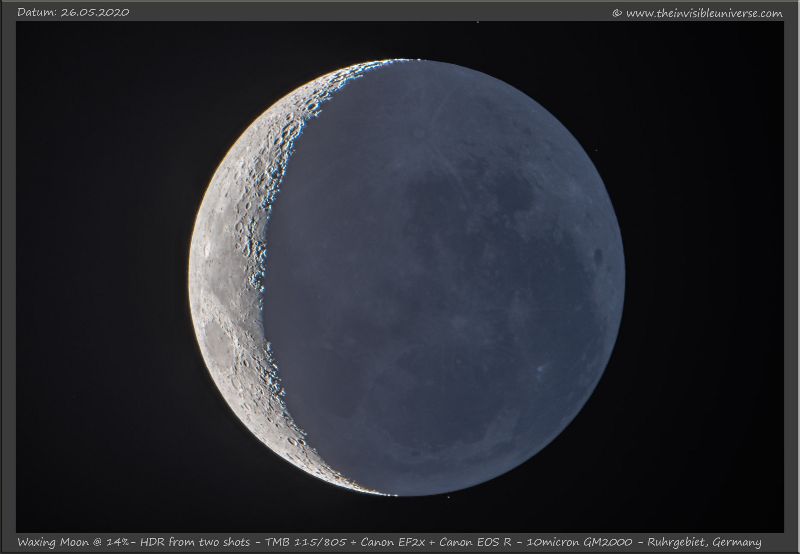Screen dimensions: 800x554
Task: Click the www.theinvisibleuniverse.com website link
Action: pos(704,13)
